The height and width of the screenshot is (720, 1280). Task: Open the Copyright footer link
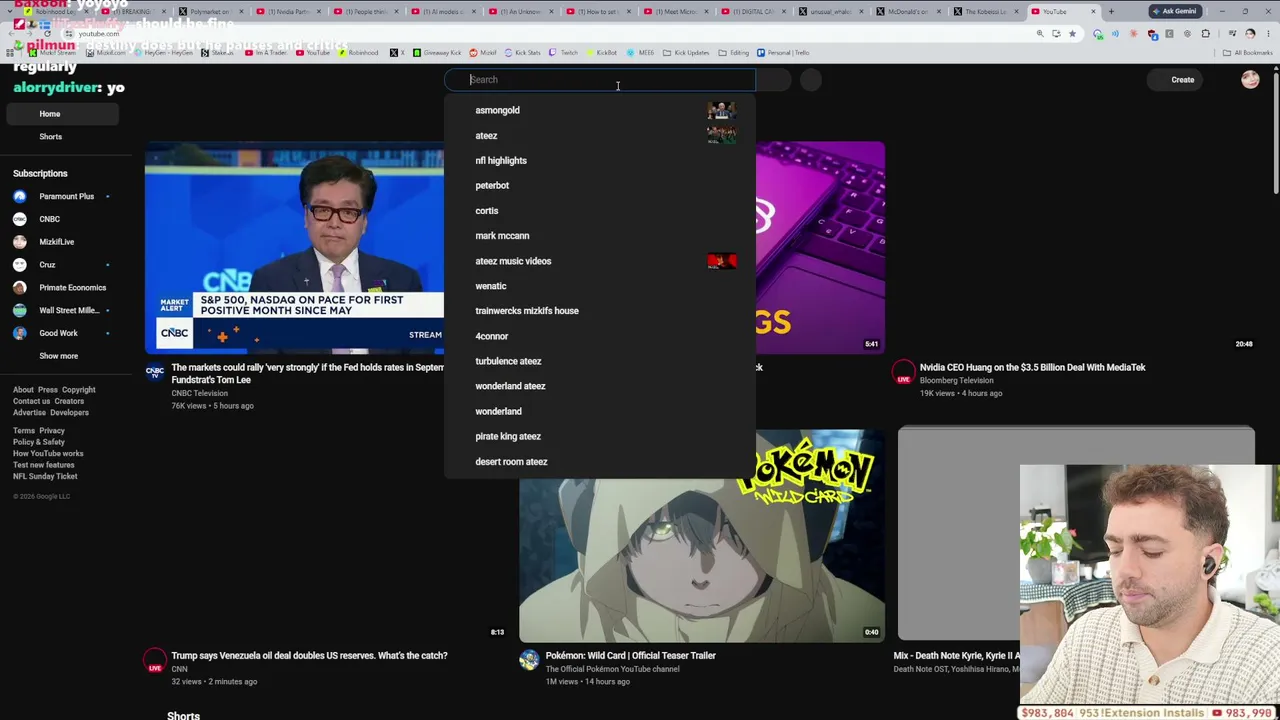[x=79, y=390]
